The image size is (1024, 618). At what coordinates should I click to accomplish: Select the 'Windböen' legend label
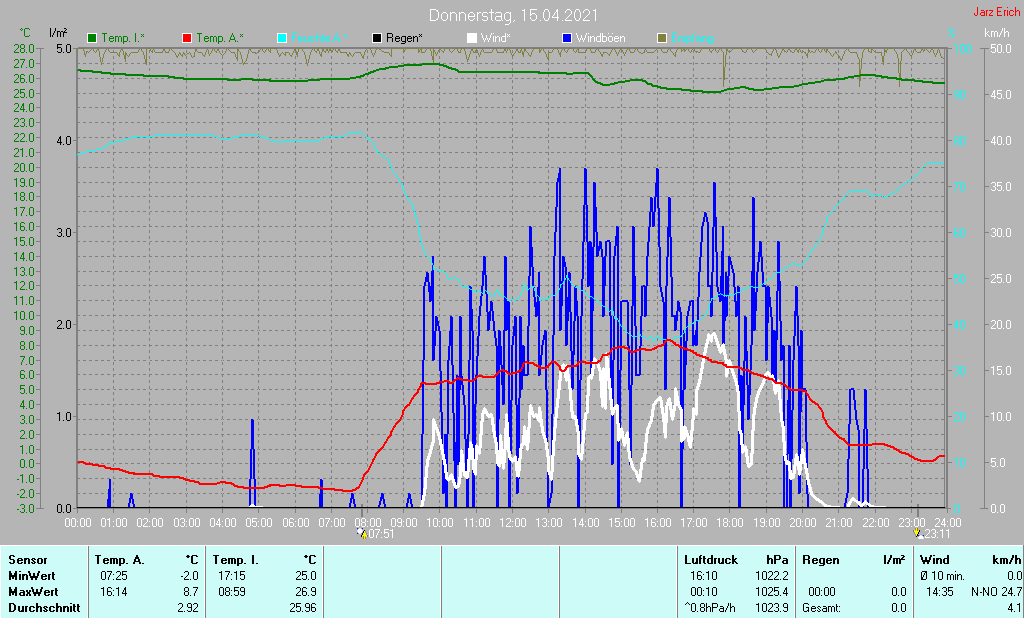coord(601,39)
